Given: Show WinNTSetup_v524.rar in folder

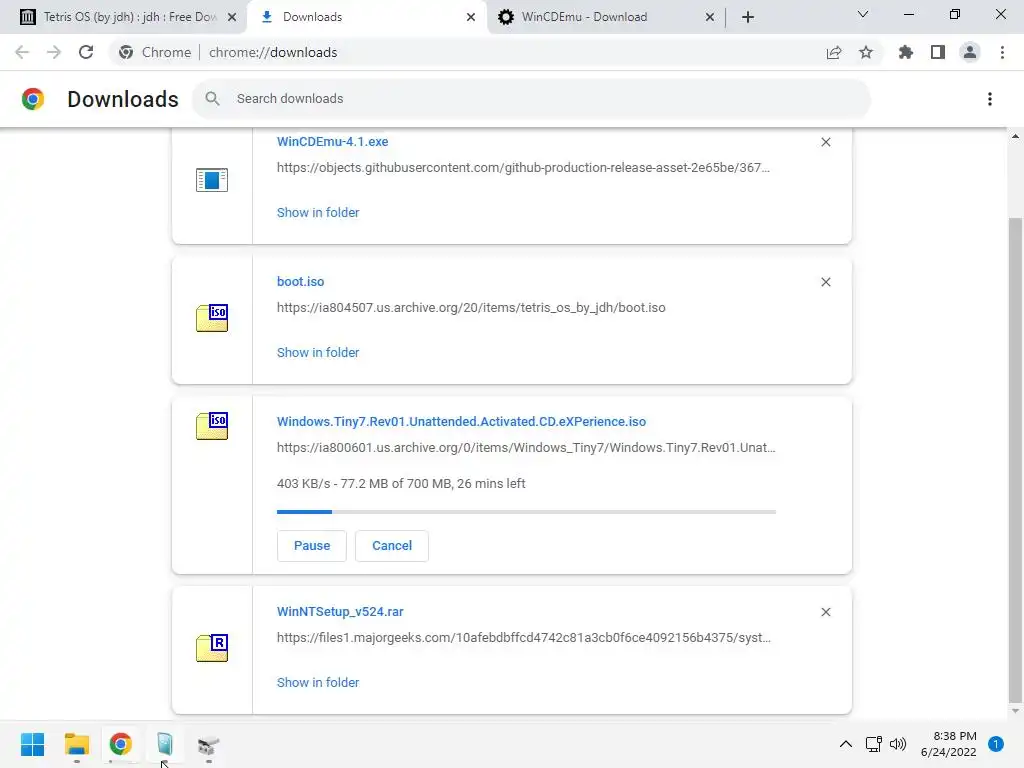Looking at the screenshot, I should 318,682.
